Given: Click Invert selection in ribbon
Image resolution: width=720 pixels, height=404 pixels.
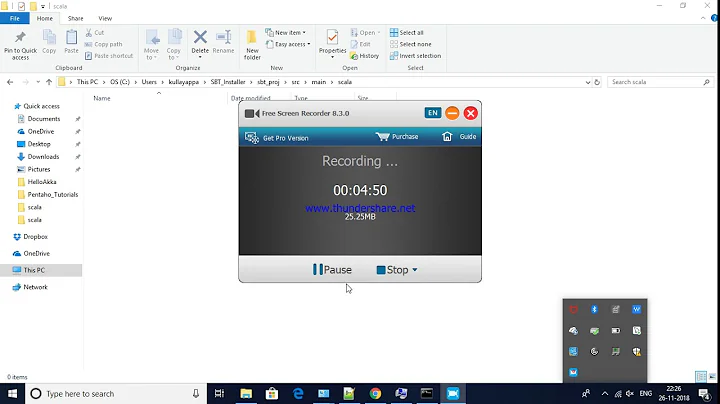Looking at the screenshot, I should 415,56.
